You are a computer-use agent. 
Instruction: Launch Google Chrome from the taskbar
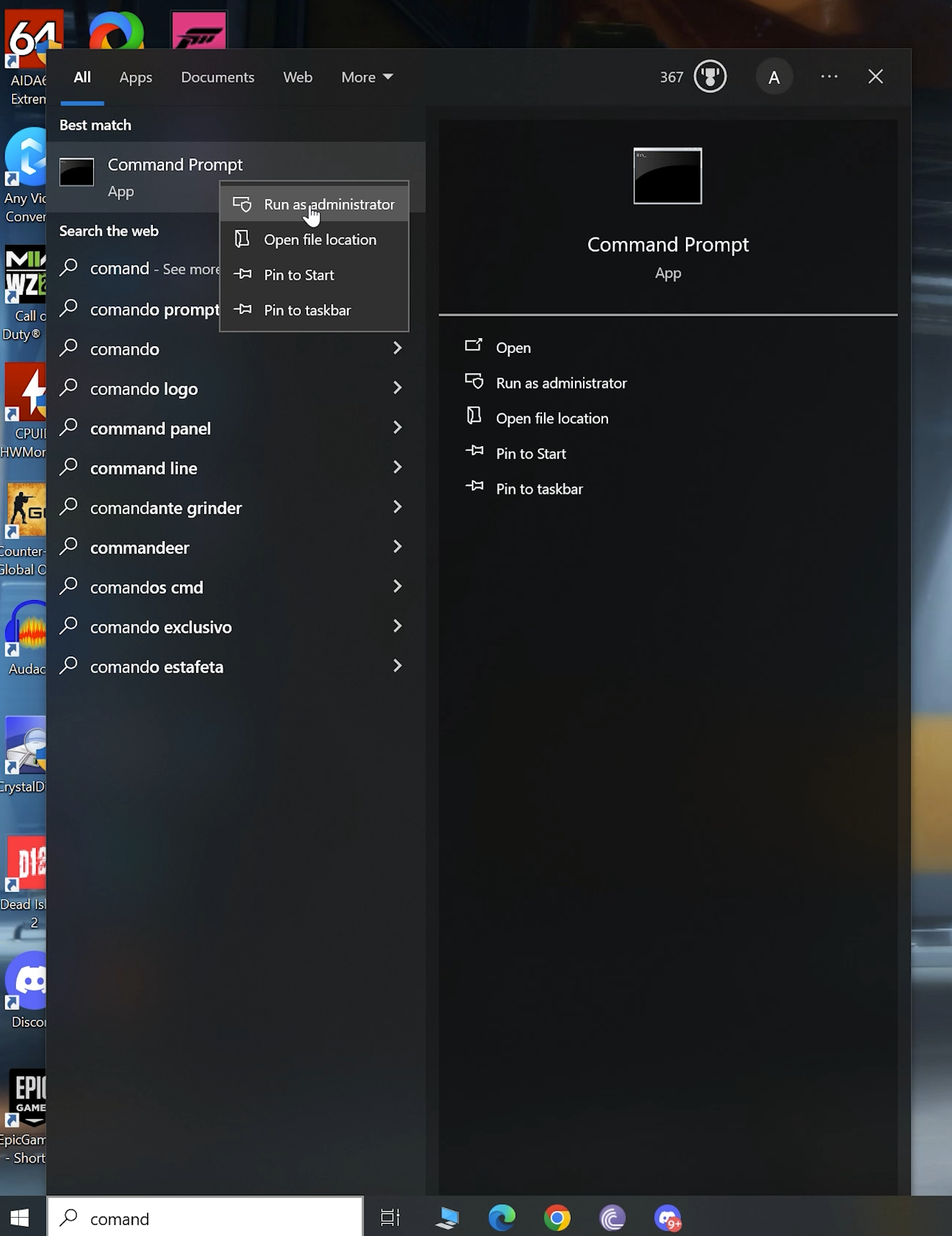(x=557, y=1218)
